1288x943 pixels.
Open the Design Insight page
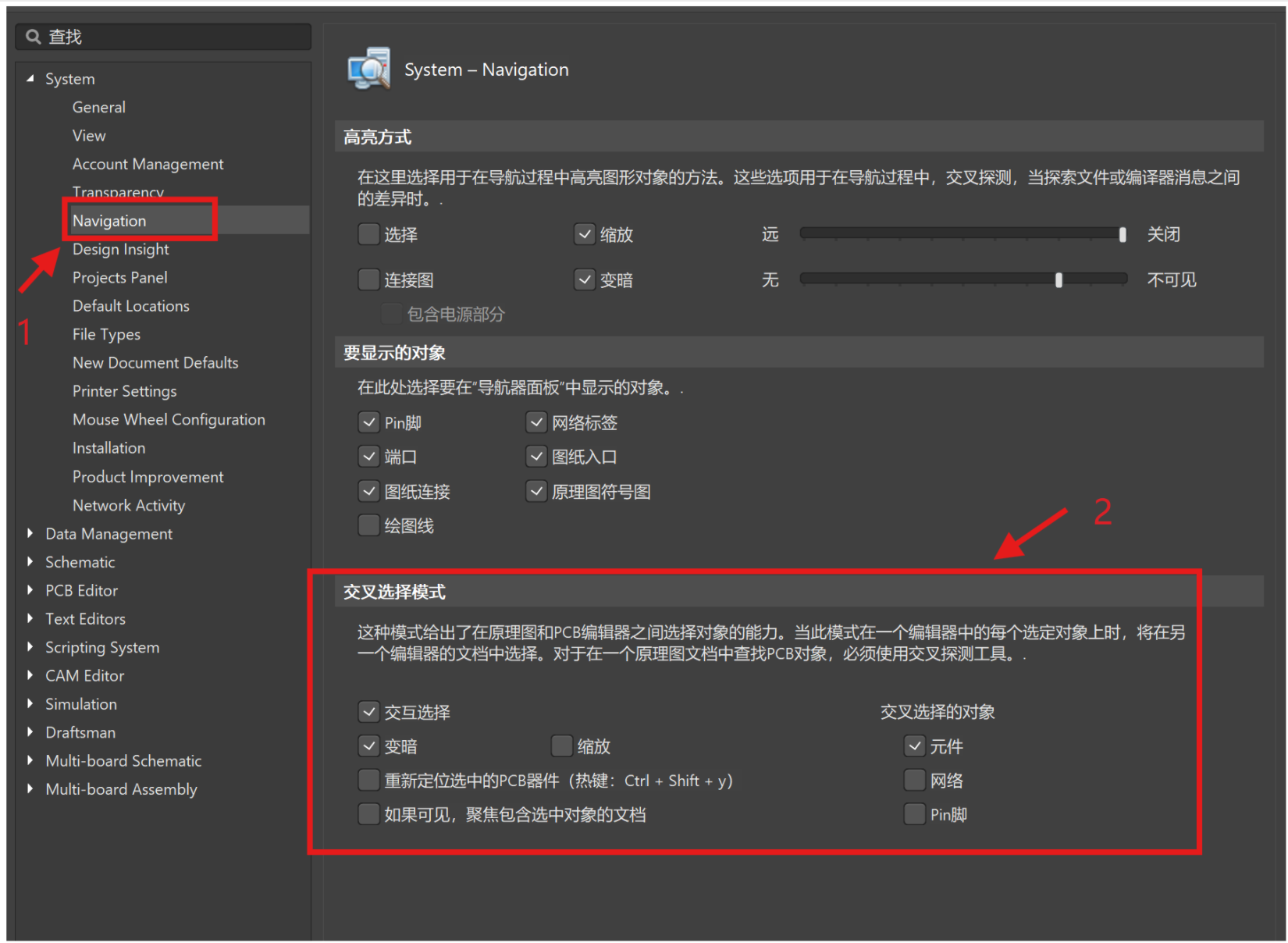(x=121, y=249)
